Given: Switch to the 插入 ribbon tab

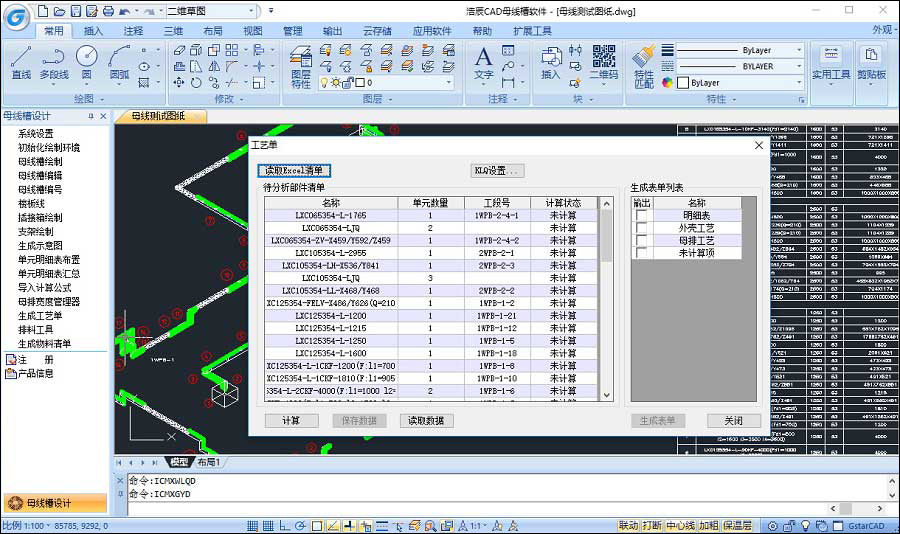Looking at the screenshot, I should tap(93, 31).
